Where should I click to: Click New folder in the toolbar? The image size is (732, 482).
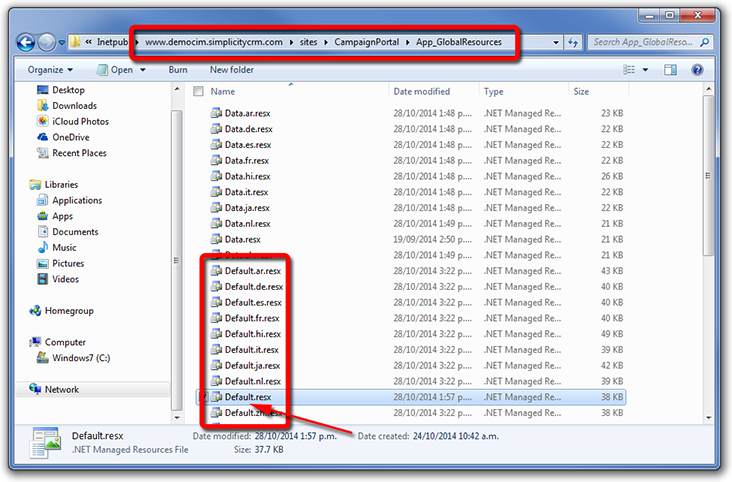[232, 70]
